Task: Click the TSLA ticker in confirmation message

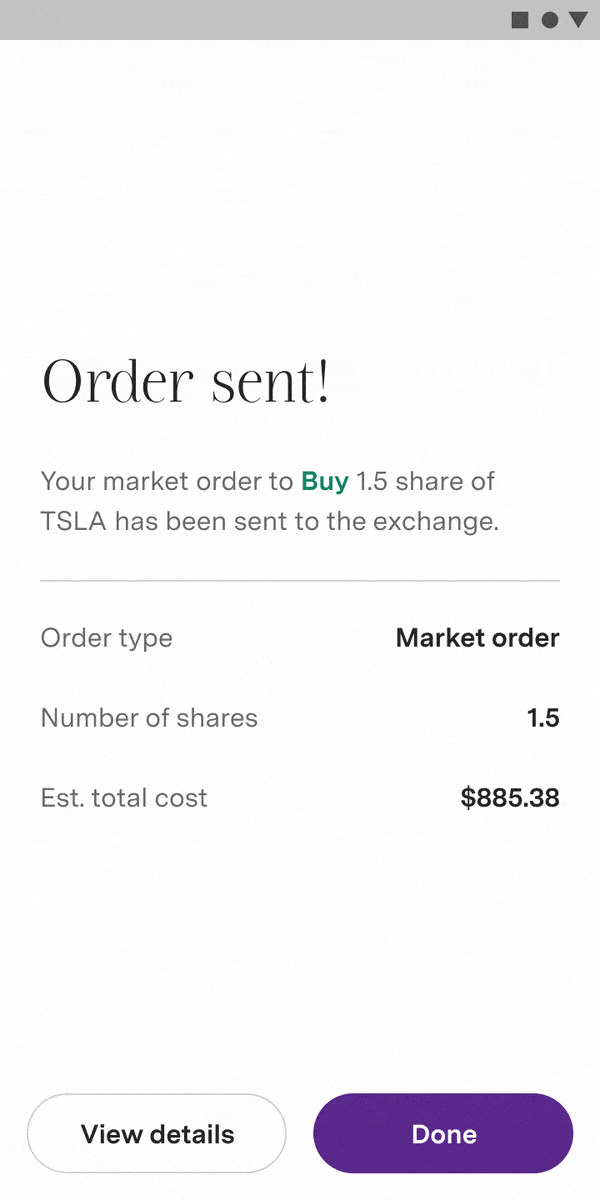Action: click(74, 522)
